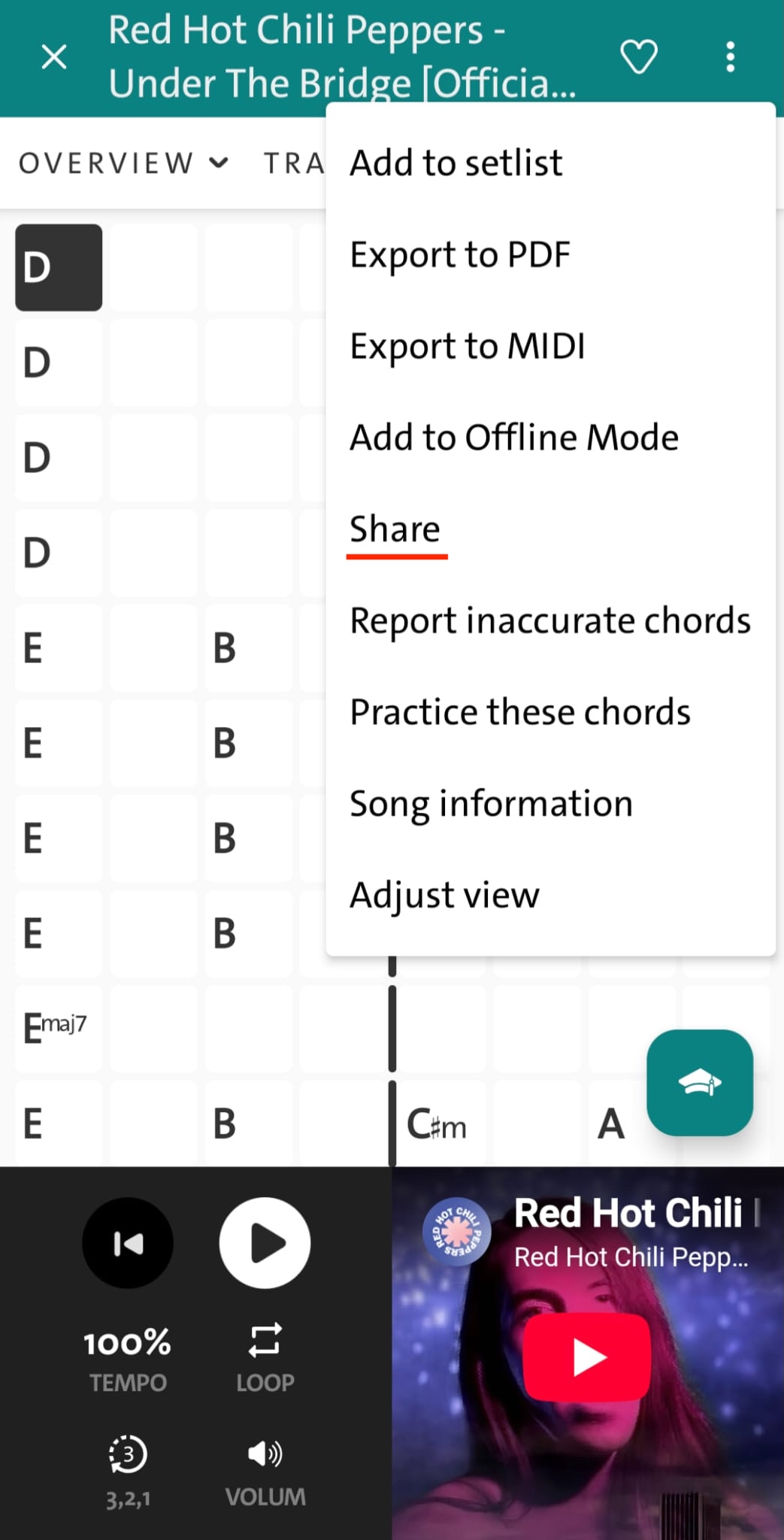This screenshot has height=1540, width=784.
Task: Expand the OVERVIEW dropdown
Action: tap(123, 162)
